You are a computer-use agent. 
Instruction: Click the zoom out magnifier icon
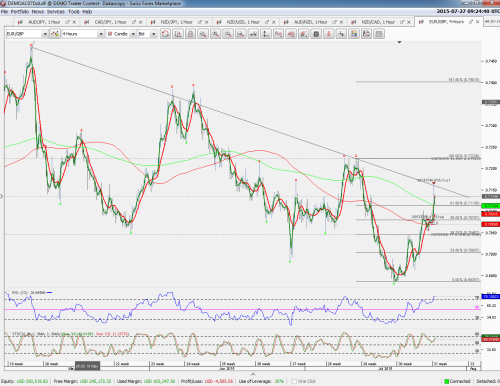pyautogui.click(x=228, y=34)
